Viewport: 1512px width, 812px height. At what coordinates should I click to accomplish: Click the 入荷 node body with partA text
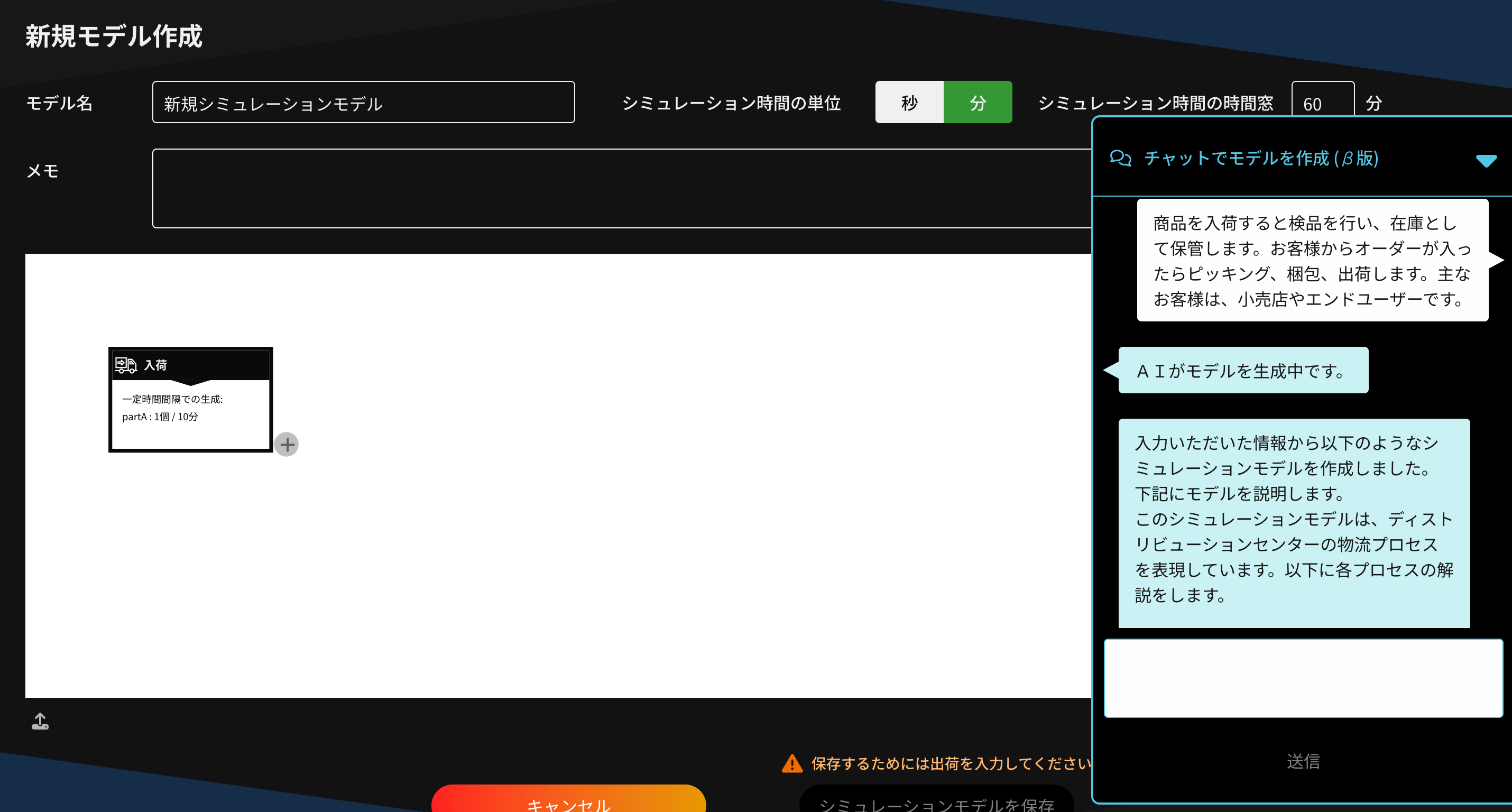tap(191, 414)
